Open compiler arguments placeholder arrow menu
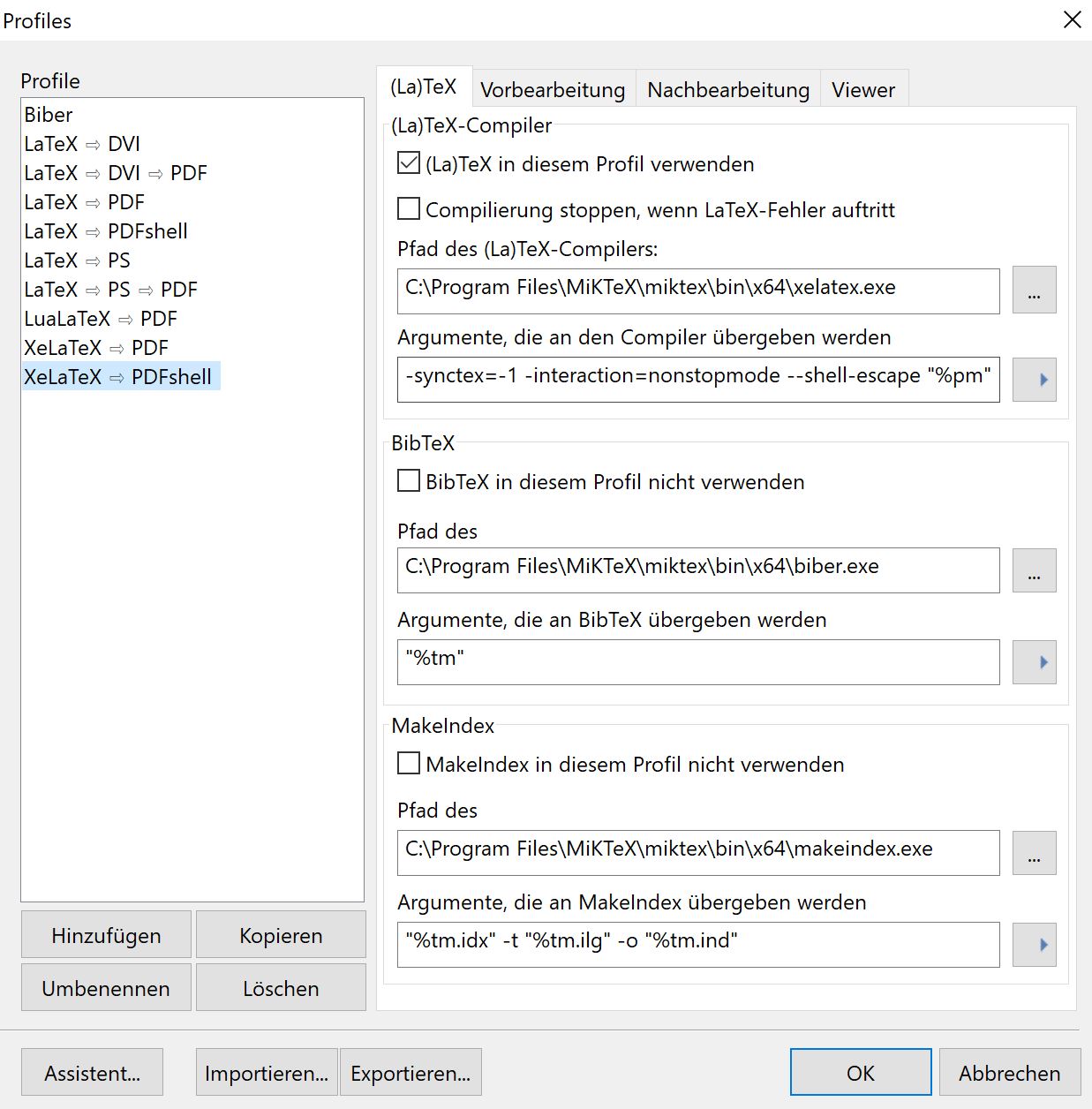 point(1034,380)
